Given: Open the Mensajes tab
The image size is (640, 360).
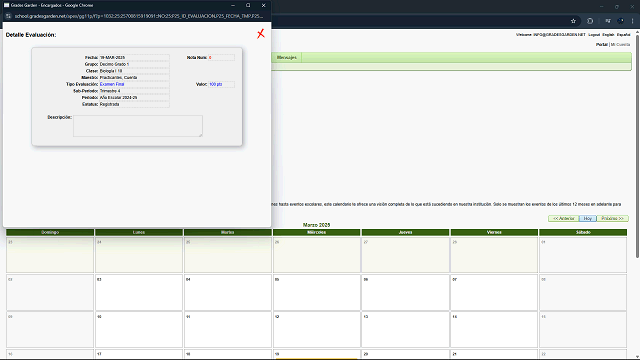Looking at the screenshot, I should pos(287,58).
